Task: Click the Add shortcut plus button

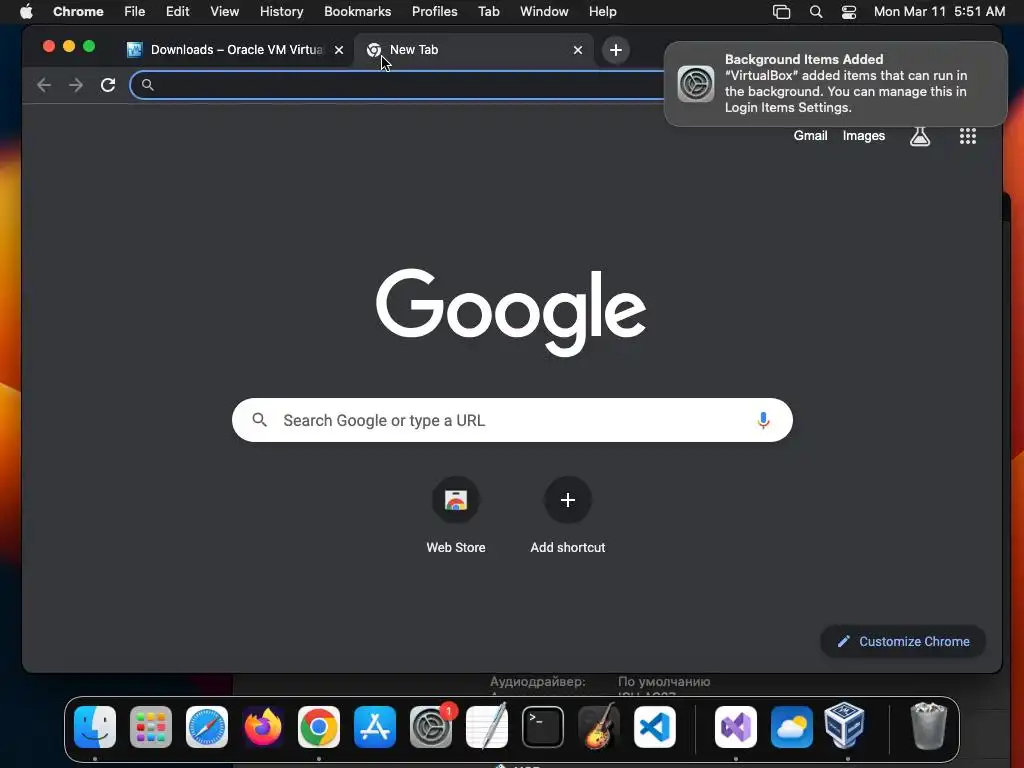Action: point(568,500)
